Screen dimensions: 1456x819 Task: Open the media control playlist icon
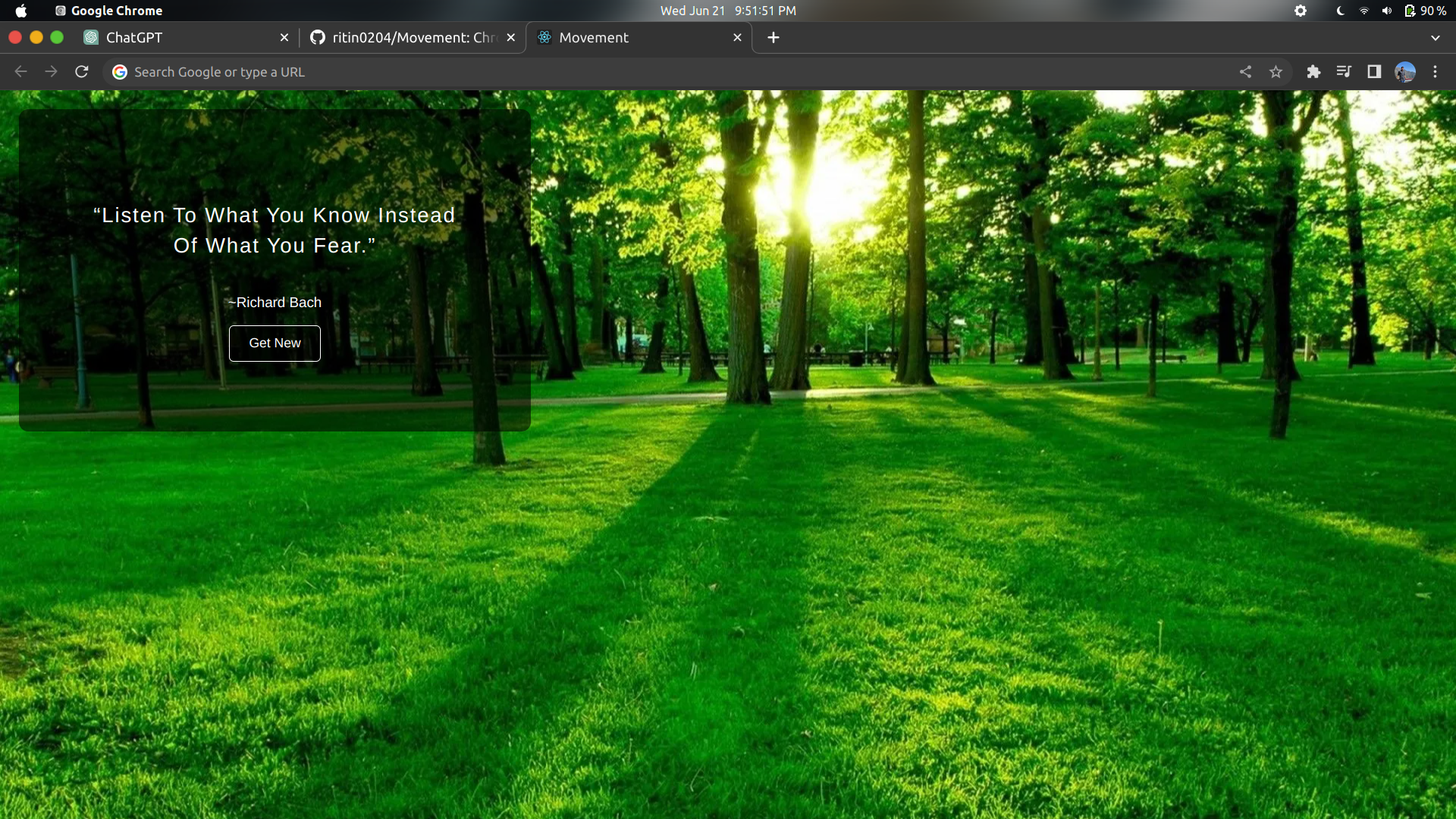1344,71
